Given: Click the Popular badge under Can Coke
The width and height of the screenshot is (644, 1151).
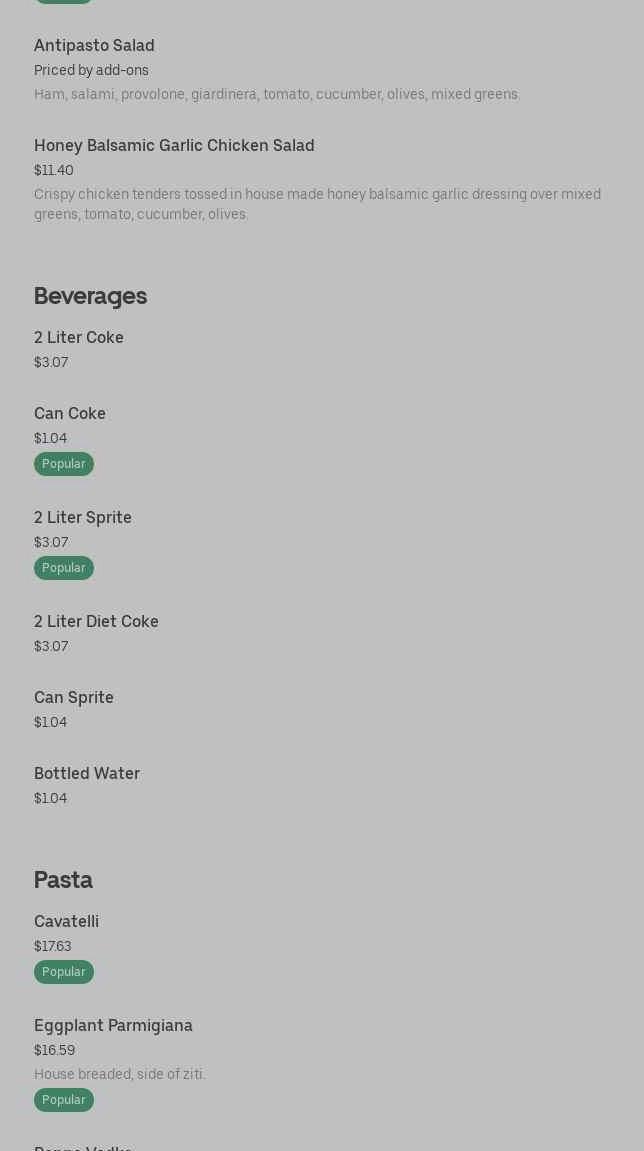Looking at the screenshot, I should click(x=64, y=464).
